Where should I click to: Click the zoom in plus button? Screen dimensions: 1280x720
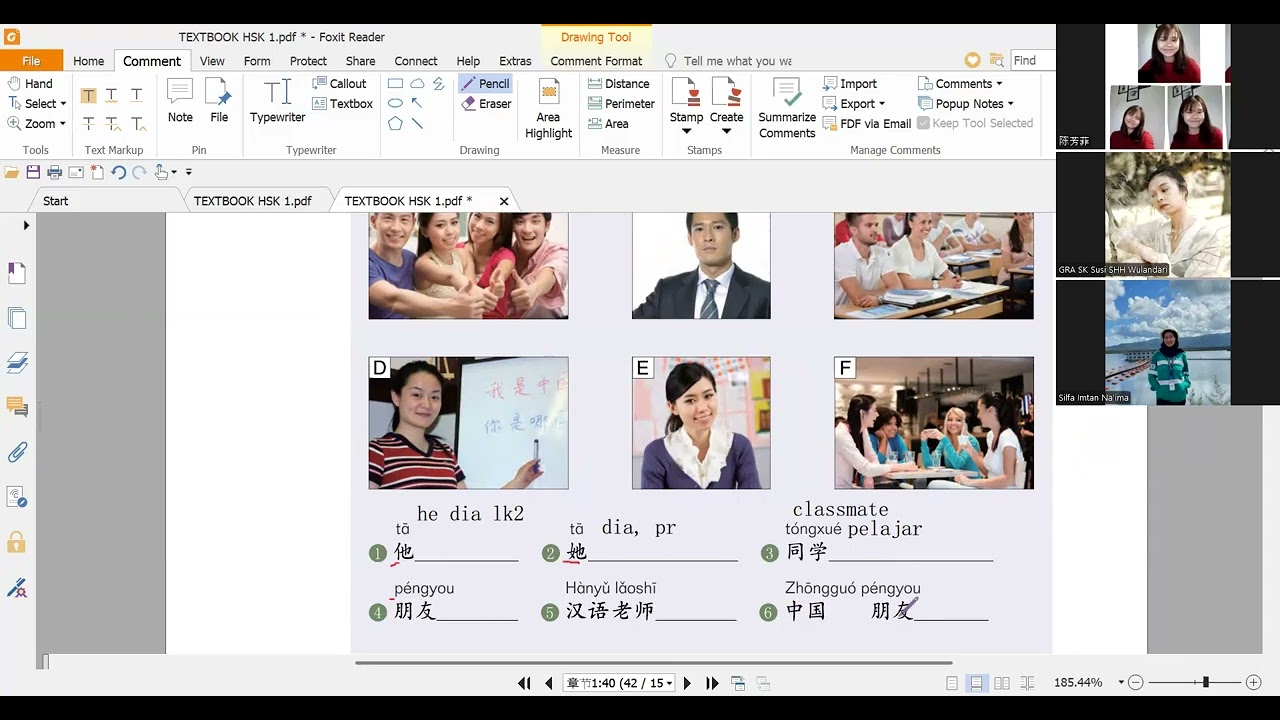pyautogui.click(x=1253, y=683)
